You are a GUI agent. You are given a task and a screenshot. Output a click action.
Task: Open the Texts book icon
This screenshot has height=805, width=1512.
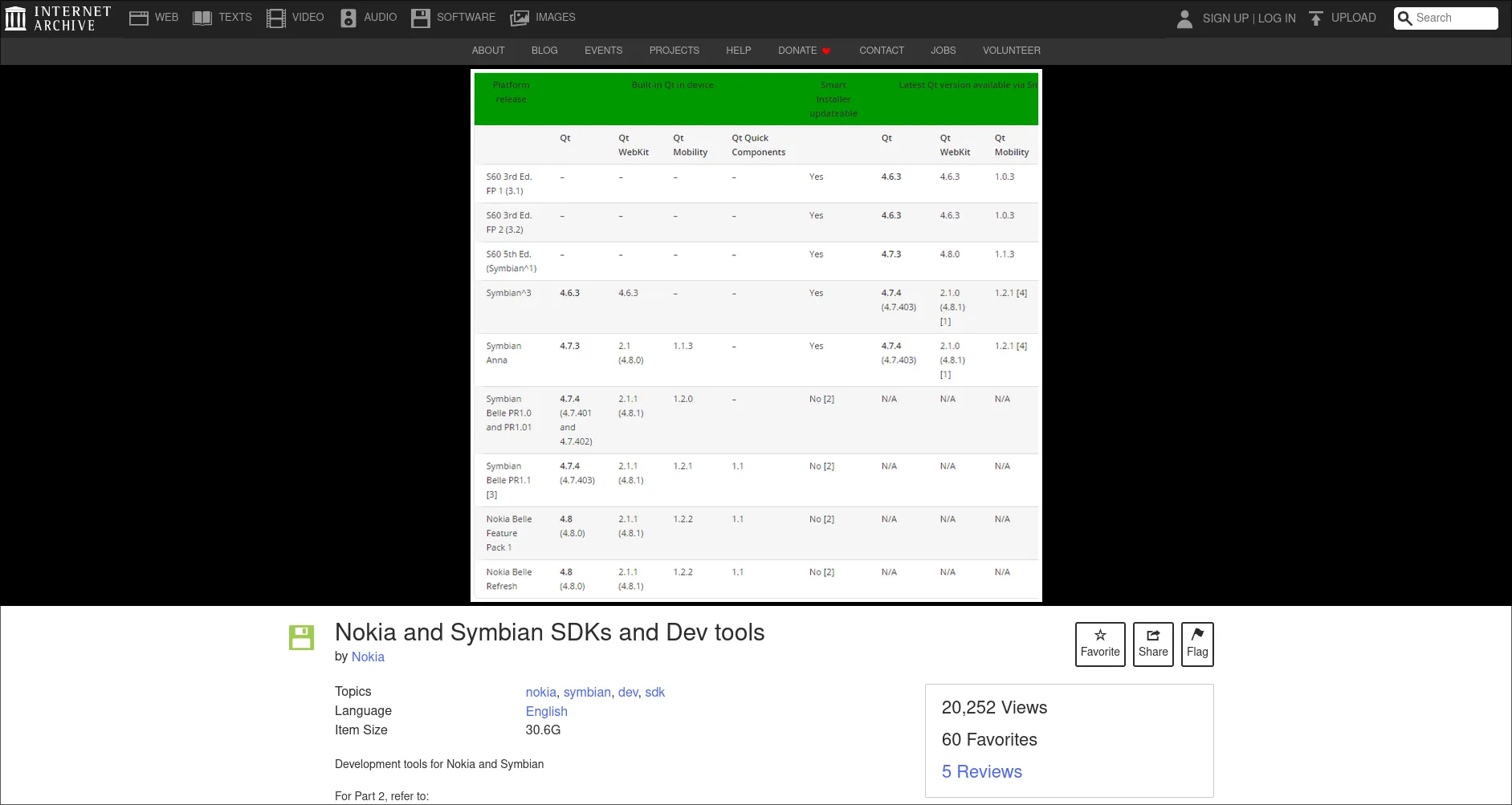(202, 18)
